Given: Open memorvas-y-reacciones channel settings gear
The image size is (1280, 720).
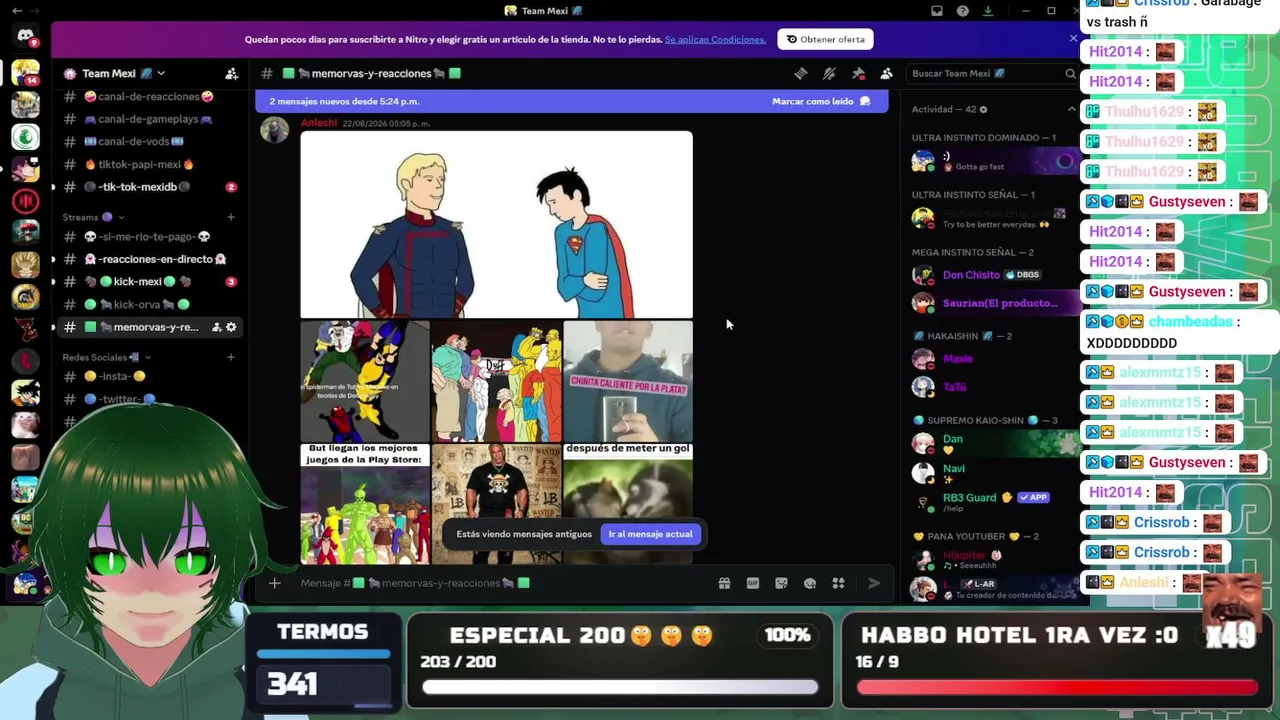Looking at the screenshot, I should coord(231,327).
